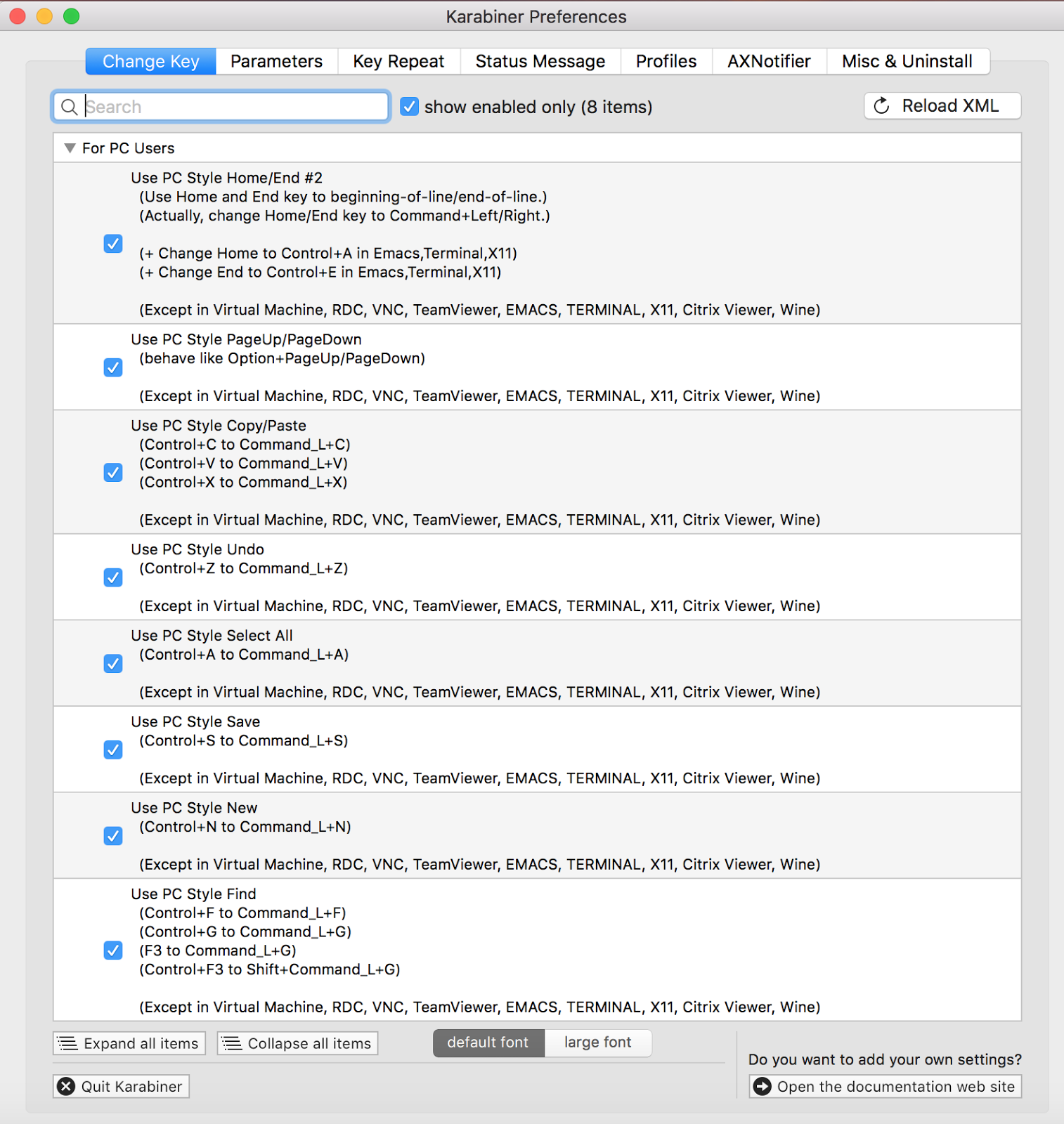Toggle Use PC Style Save checkbox

point(113,750)
